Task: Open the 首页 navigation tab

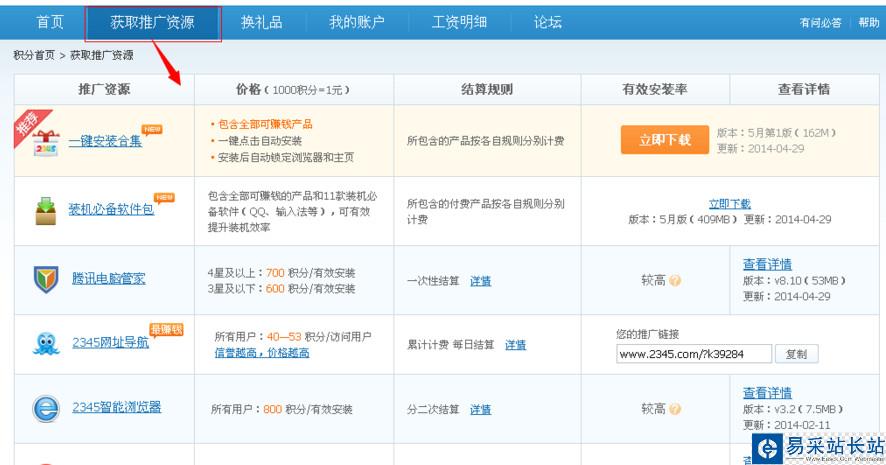Action: 50,22
